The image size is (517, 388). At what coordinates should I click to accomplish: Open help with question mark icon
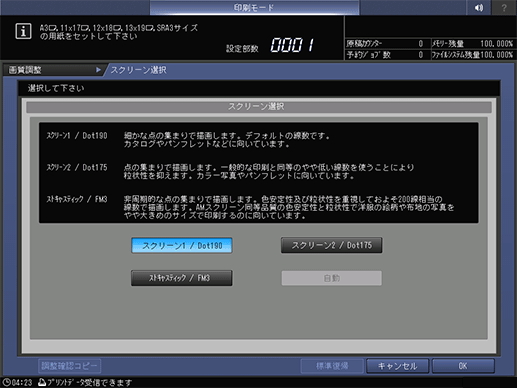504,7
